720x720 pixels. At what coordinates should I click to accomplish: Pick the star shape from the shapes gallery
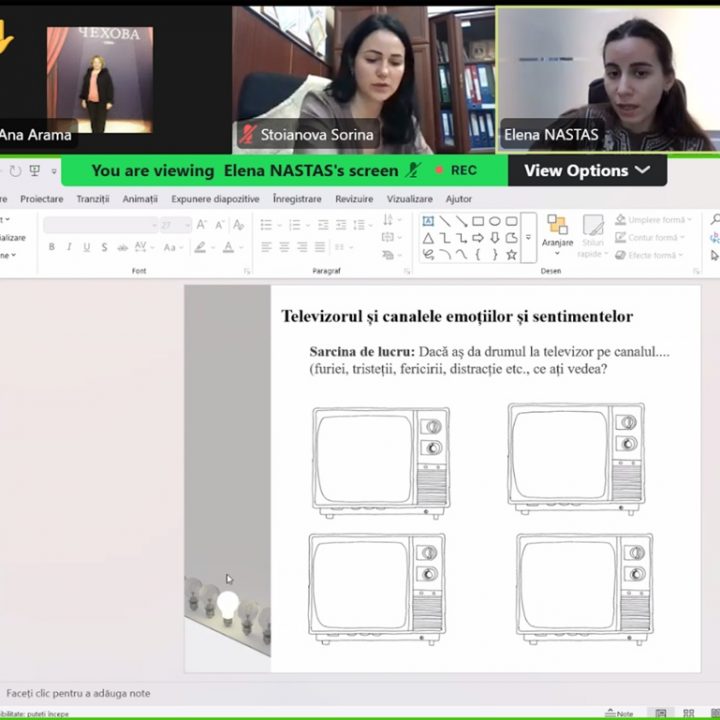click(511, 255)
